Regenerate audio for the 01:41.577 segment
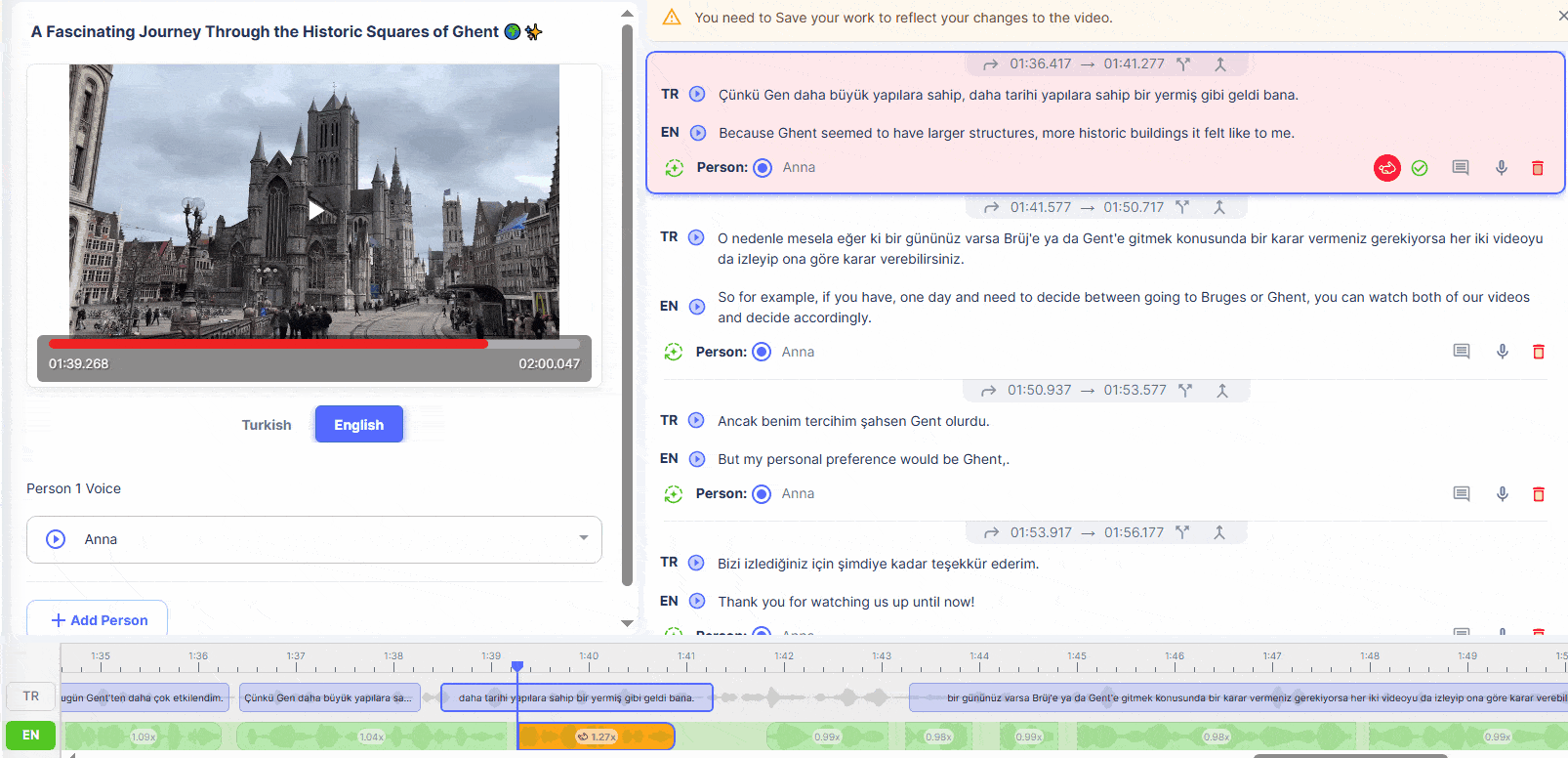 pos(674,352)
